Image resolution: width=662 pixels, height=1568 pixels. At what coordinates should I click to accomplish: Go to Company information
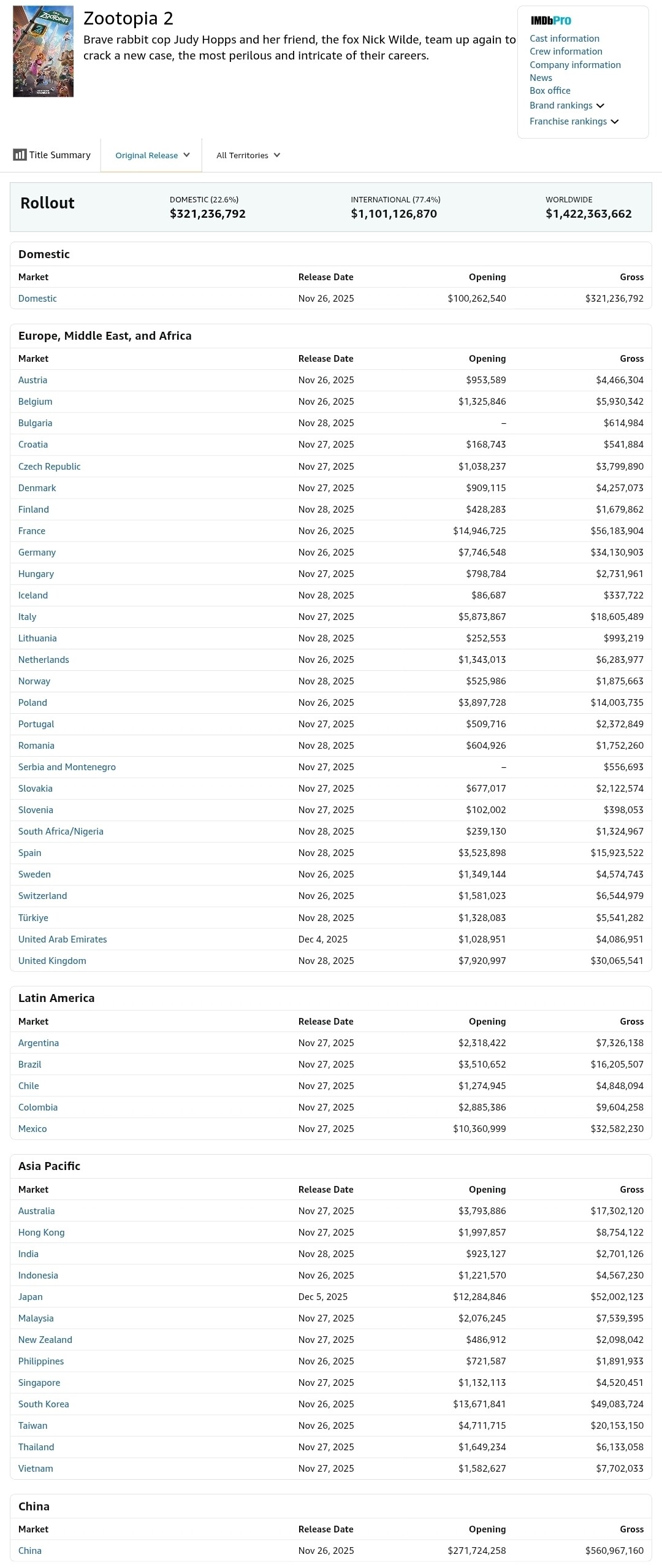(574, 65)
